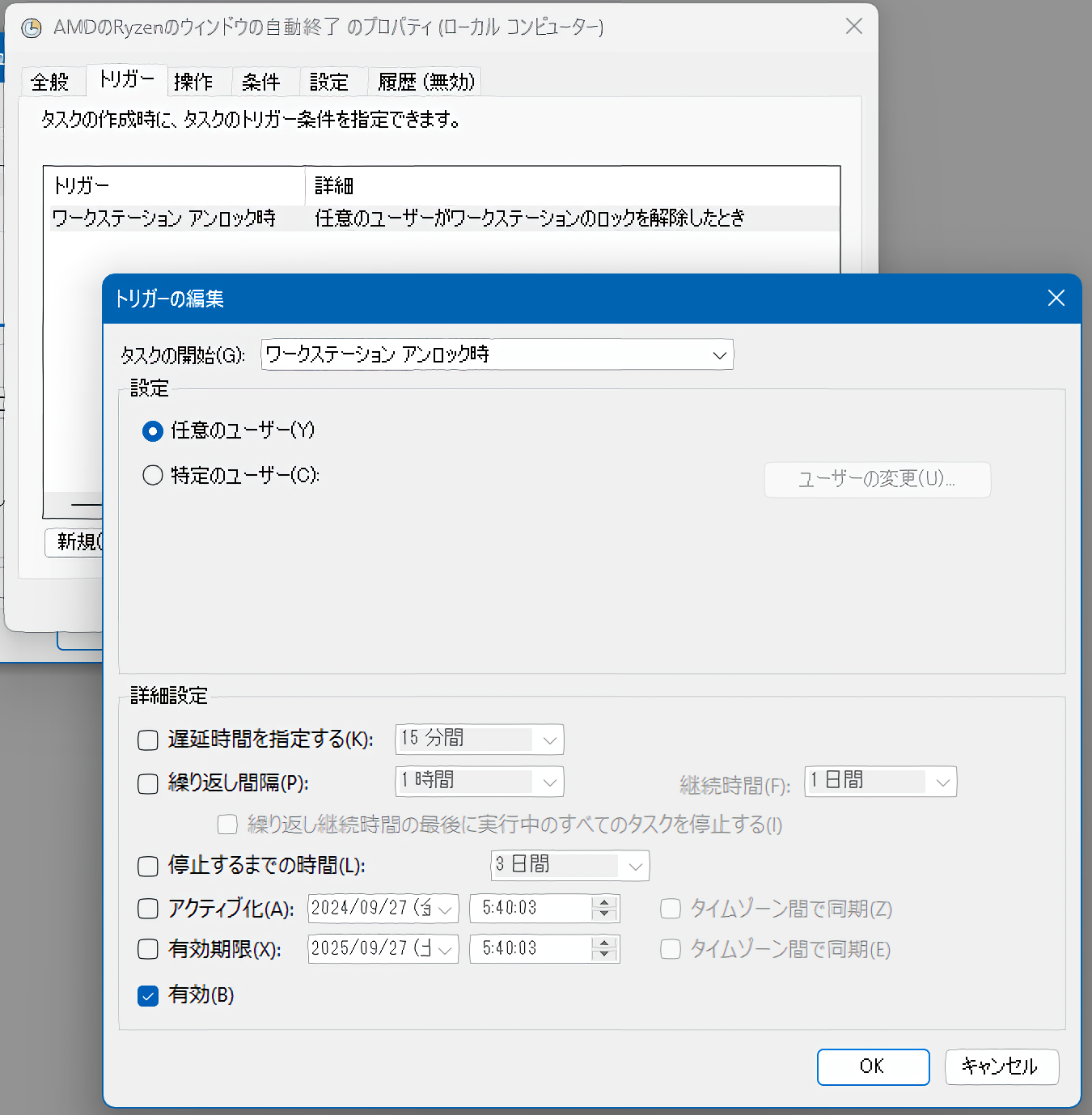Open the アクティブ化 date picker dropdown
This screenshot has width=1092, height=1115.
[x=444, y=909]
